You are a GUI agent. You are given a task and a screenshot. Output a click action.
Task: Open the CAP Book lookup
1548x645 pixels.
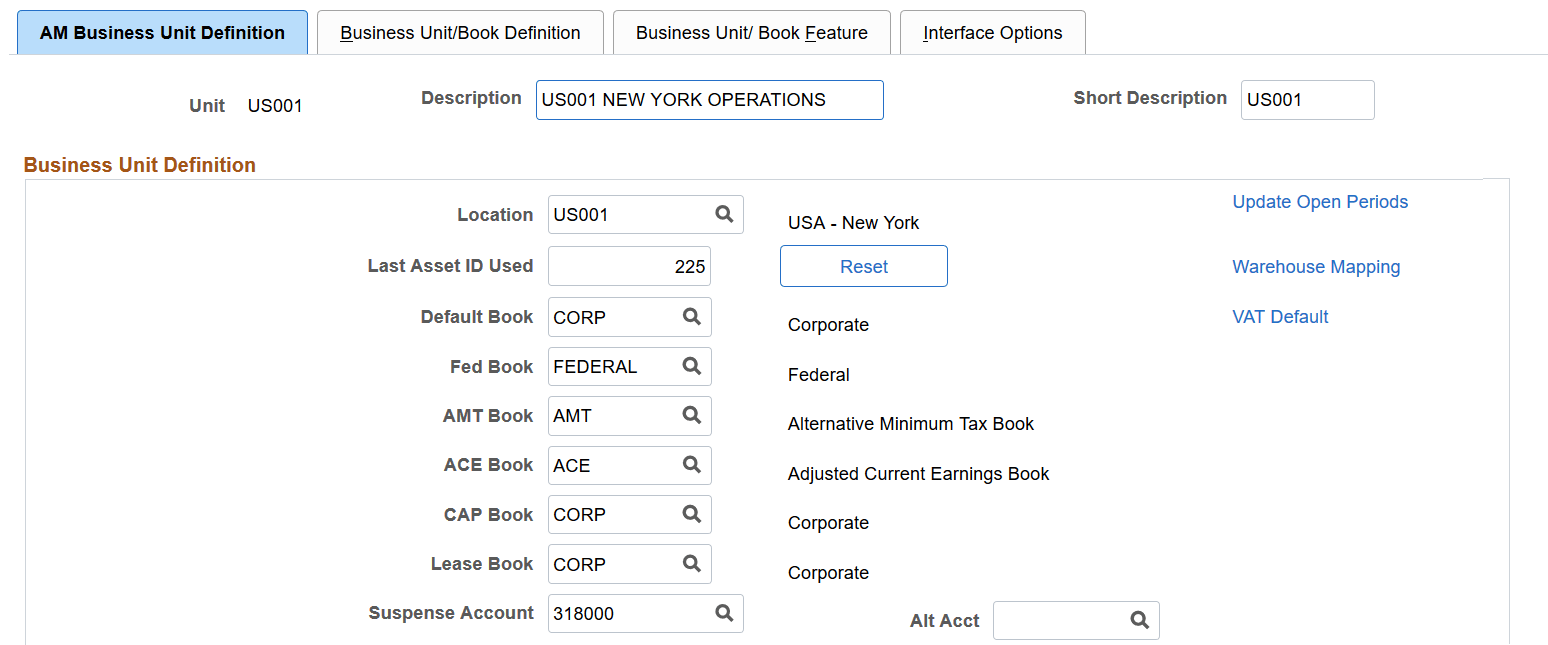tap(692, 514)
